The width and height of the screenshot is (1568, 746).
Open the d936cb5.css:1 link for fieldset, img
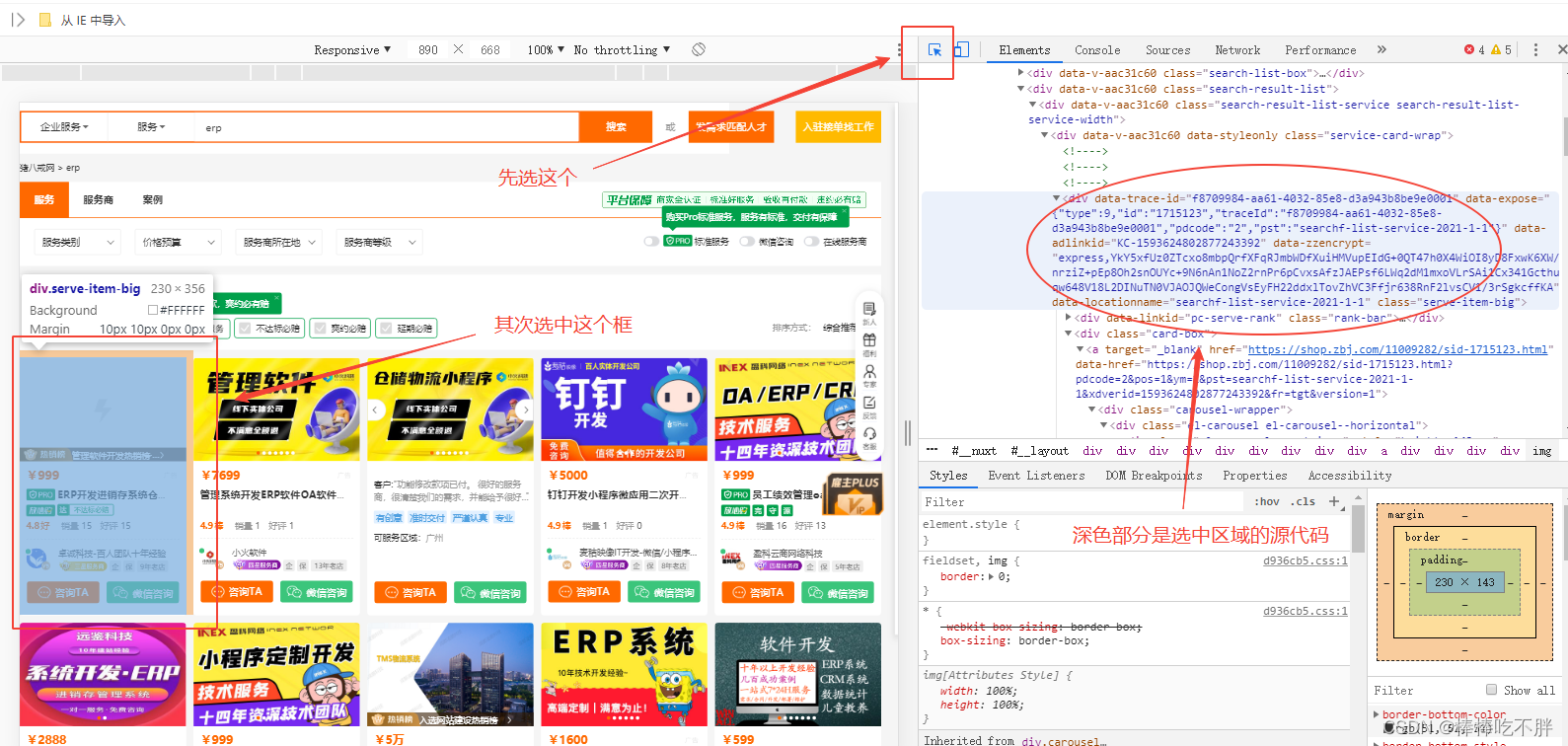[1305, 560]
